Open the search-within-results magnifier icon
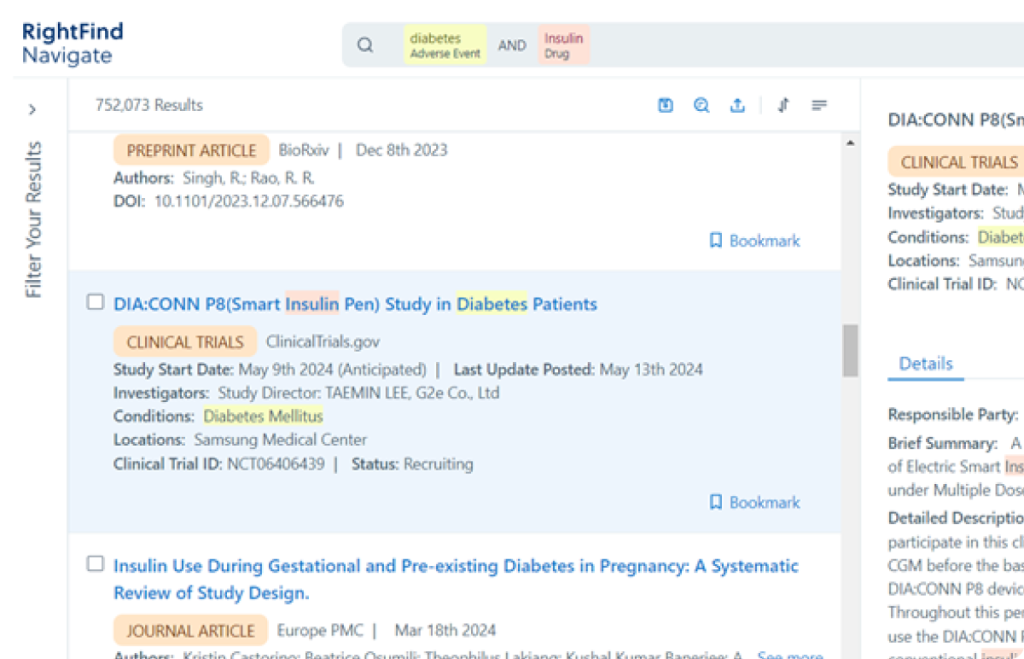This screenshot has width=1024, height=659. [x=701, y=105]
